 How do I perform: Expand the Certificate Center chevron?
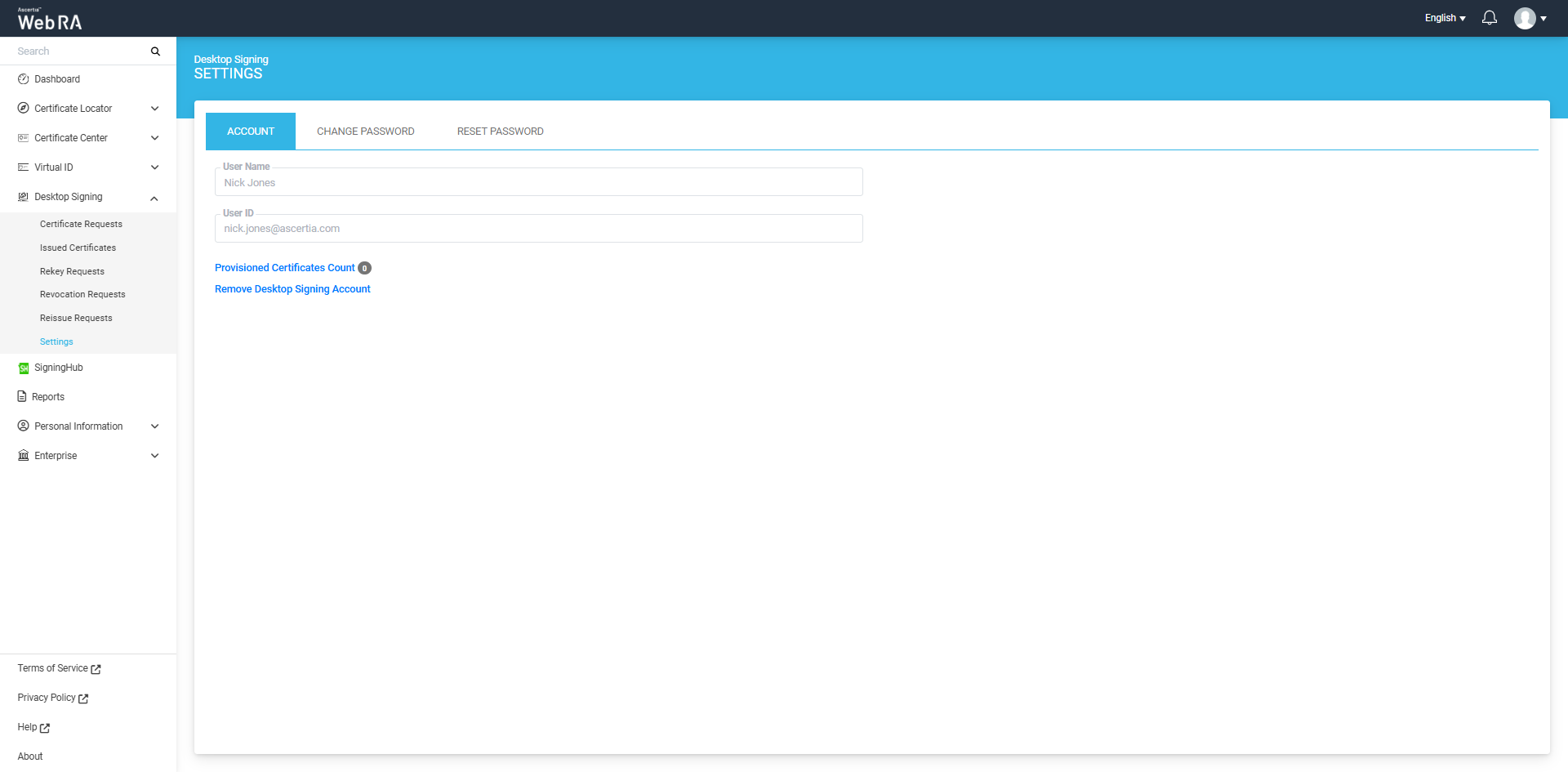point(154,138)
